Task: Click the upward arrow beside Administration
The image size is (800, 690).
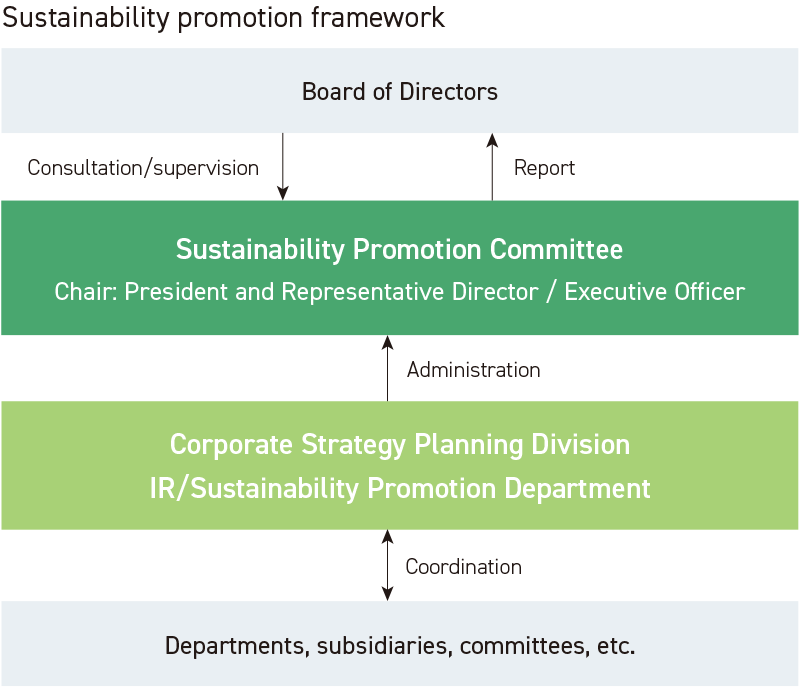Action: (388, 368)
